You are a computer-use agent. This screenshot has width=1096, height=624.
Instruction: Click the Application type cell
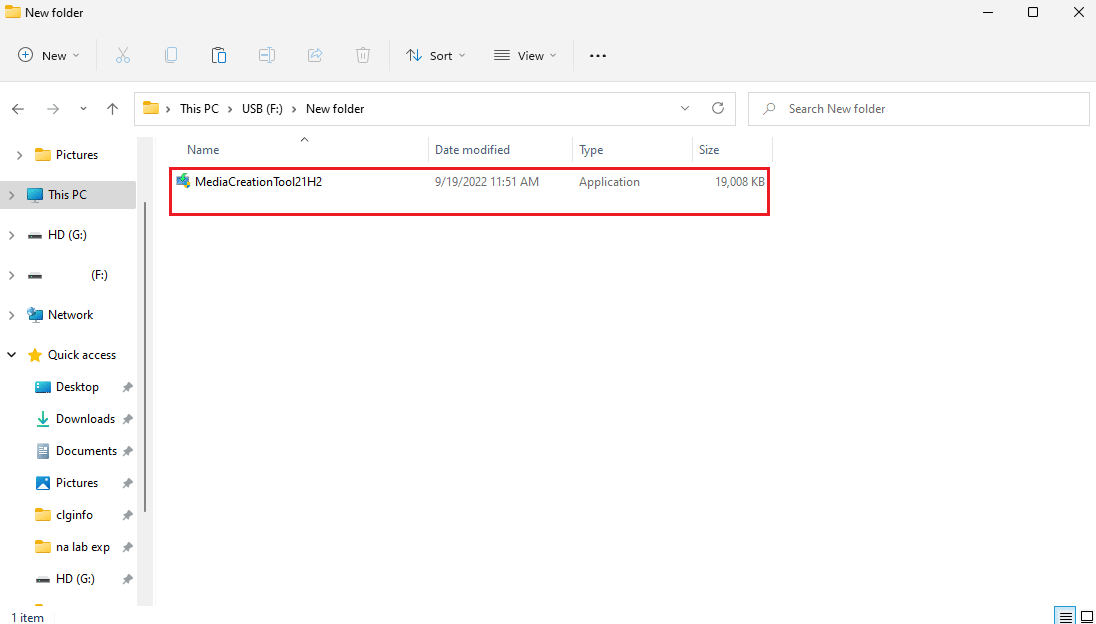(x=609, y=182)
